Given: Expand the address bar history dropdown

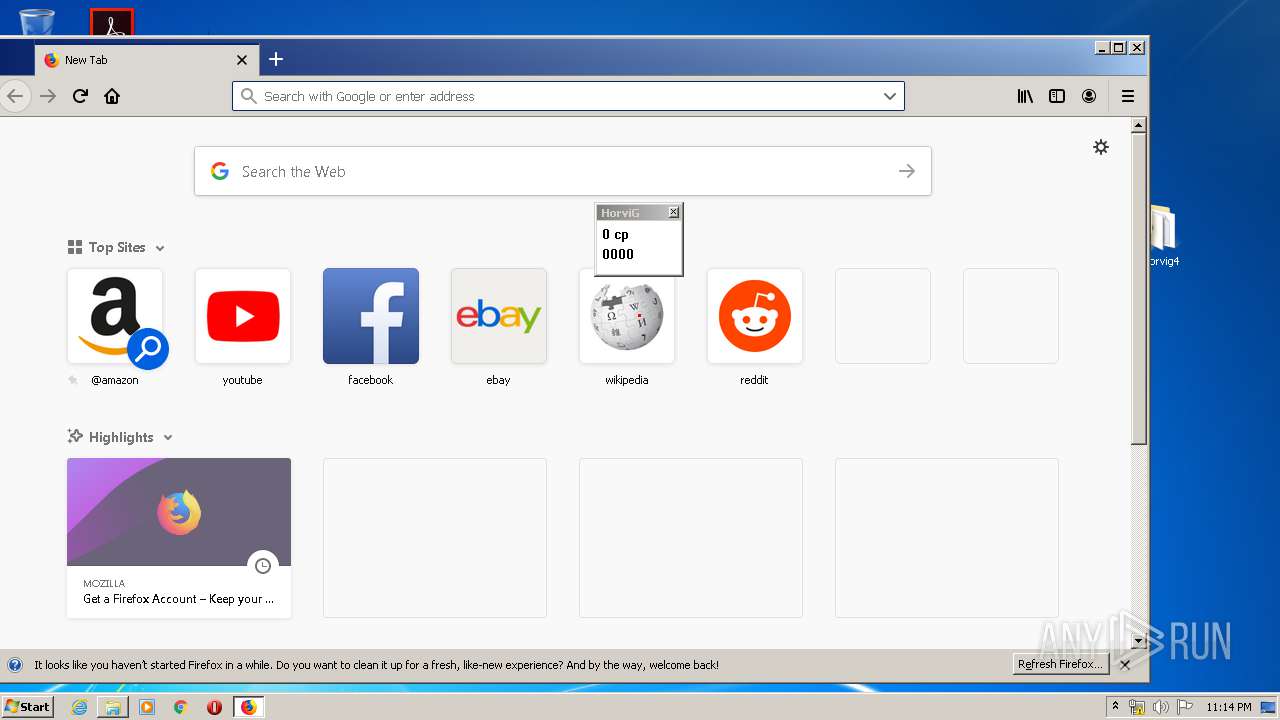Looking at the screenshot, I should tap(889, 96).
